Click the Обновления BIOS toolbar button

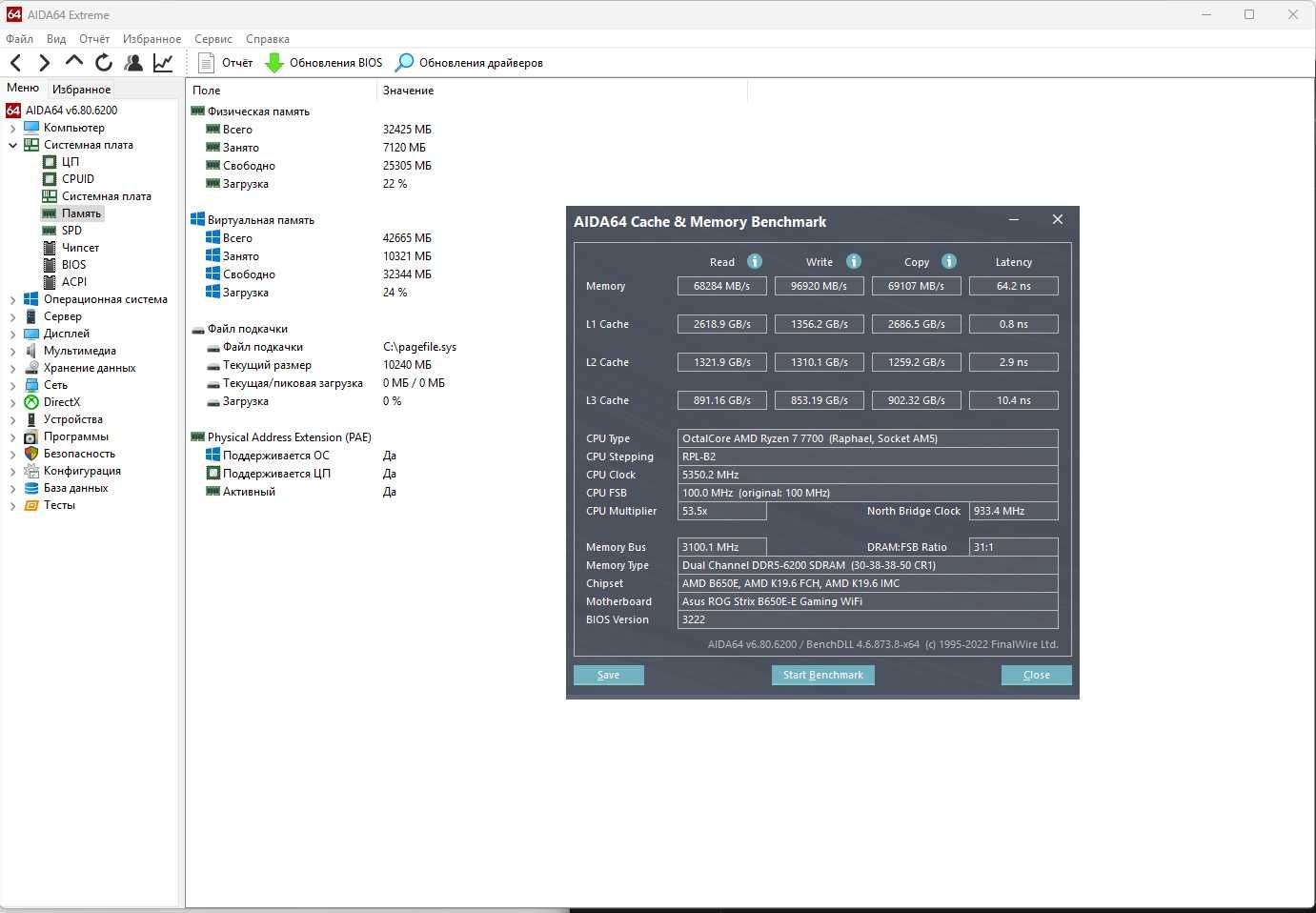324,63
